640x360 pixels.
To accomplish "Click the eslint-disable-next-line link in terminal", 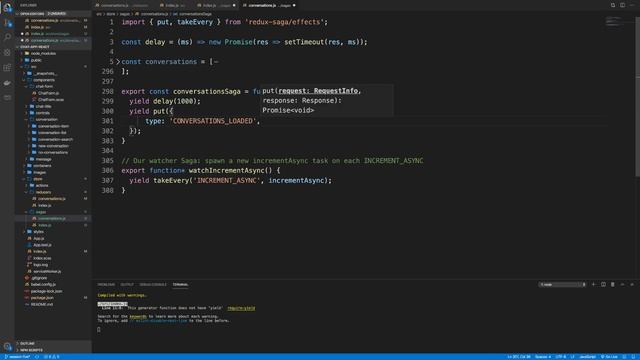I will tap(158, 321).
